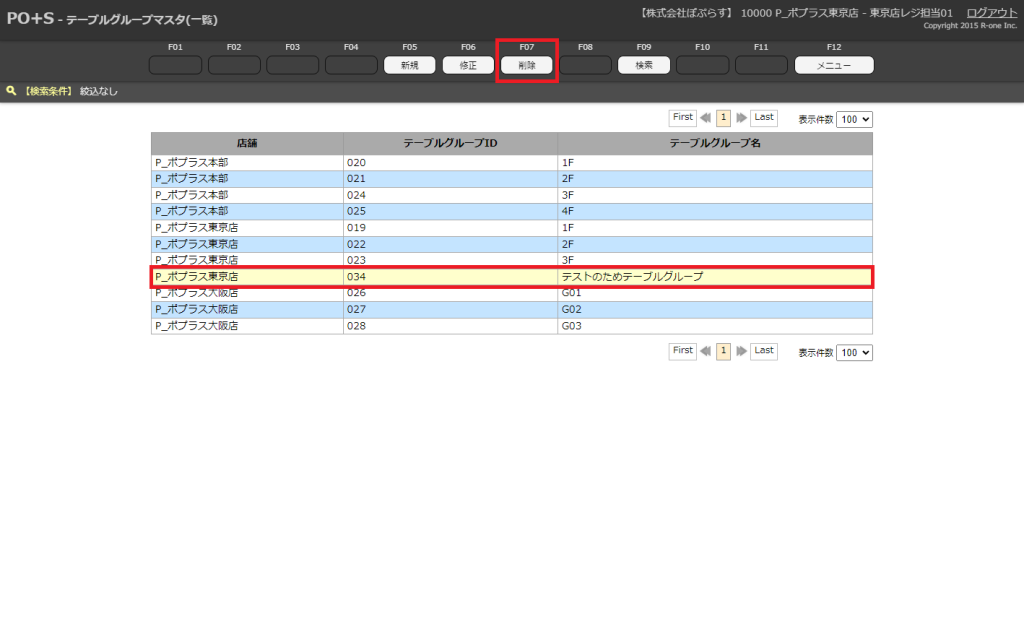The height and width of the screenshot is (619, 1024).
Task: Jump to First page in top pagination
Action: (x=682, y=118)
